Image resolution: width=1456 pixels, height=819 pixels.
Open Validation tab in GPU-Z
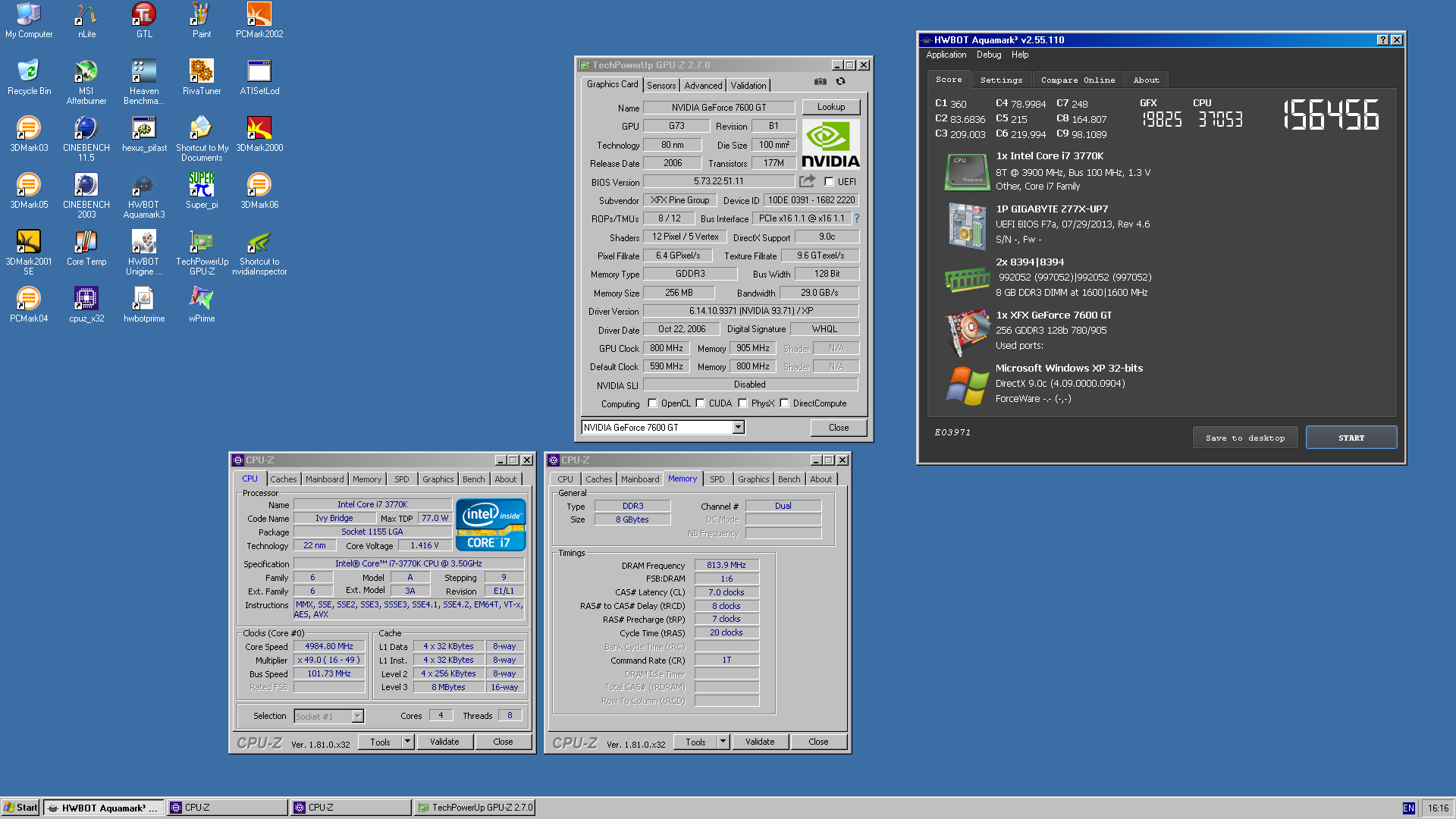748,86
